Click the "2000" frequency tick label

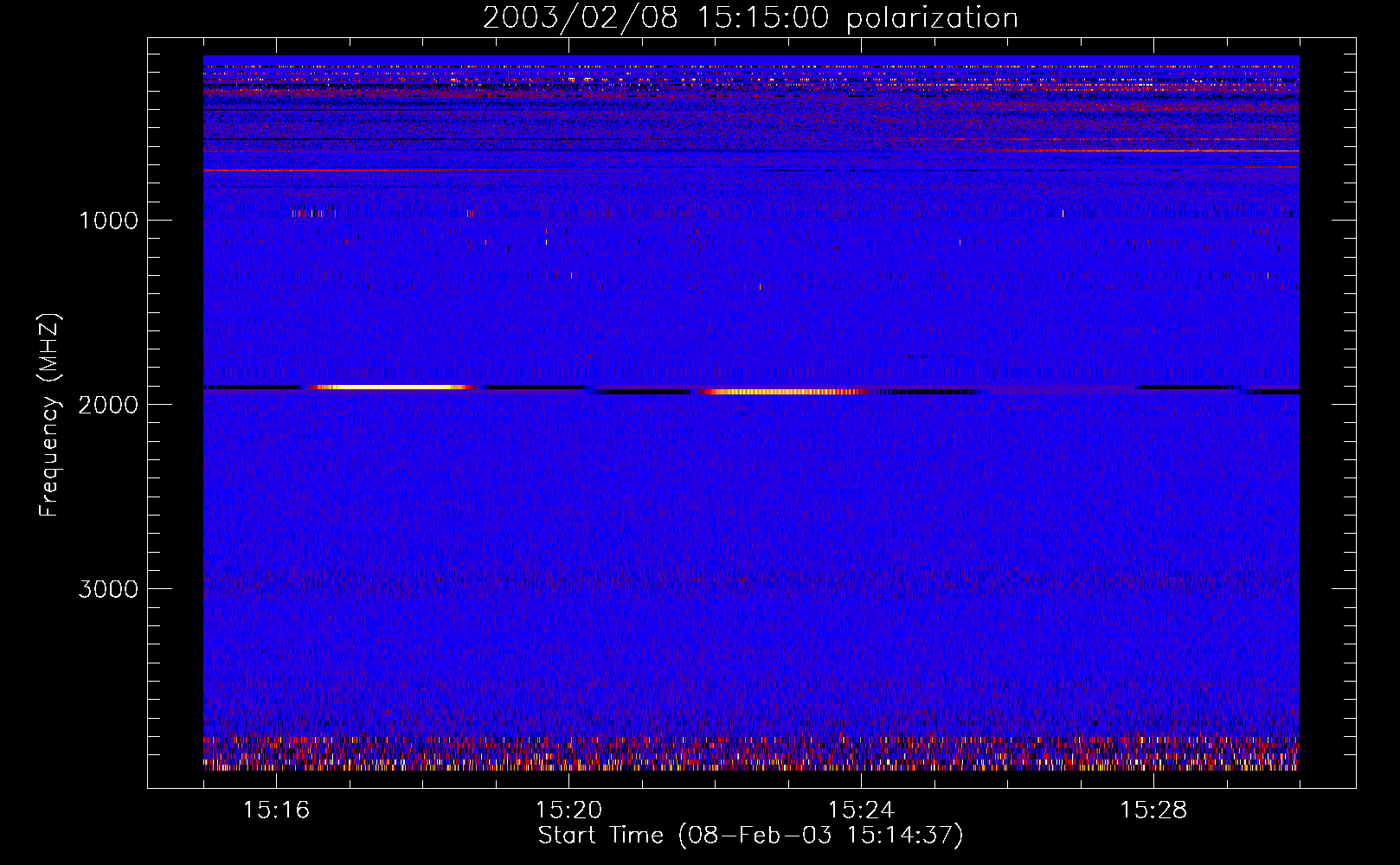coord(107,405)
